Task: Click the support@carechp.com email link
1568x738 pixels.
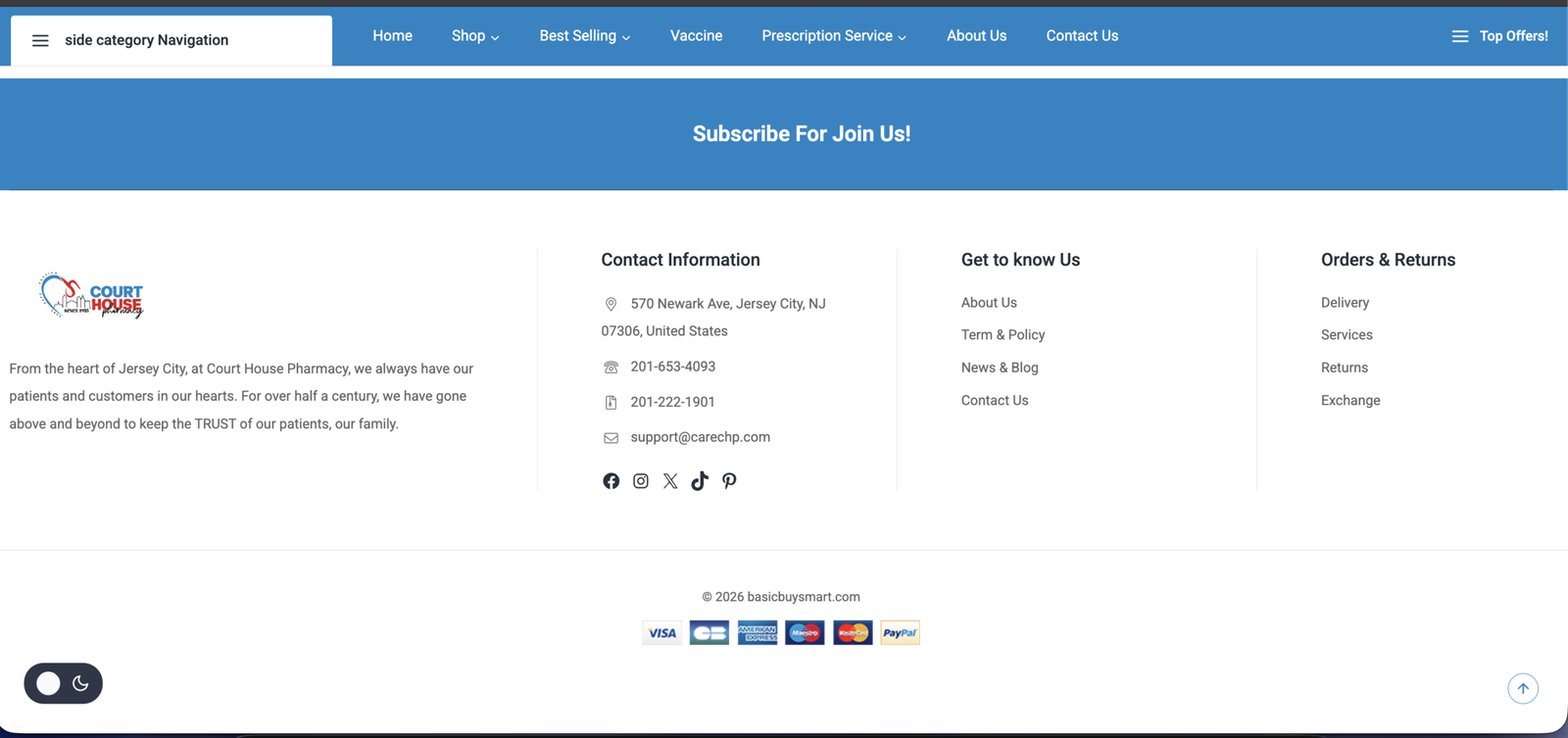Action: pos(700,437)
